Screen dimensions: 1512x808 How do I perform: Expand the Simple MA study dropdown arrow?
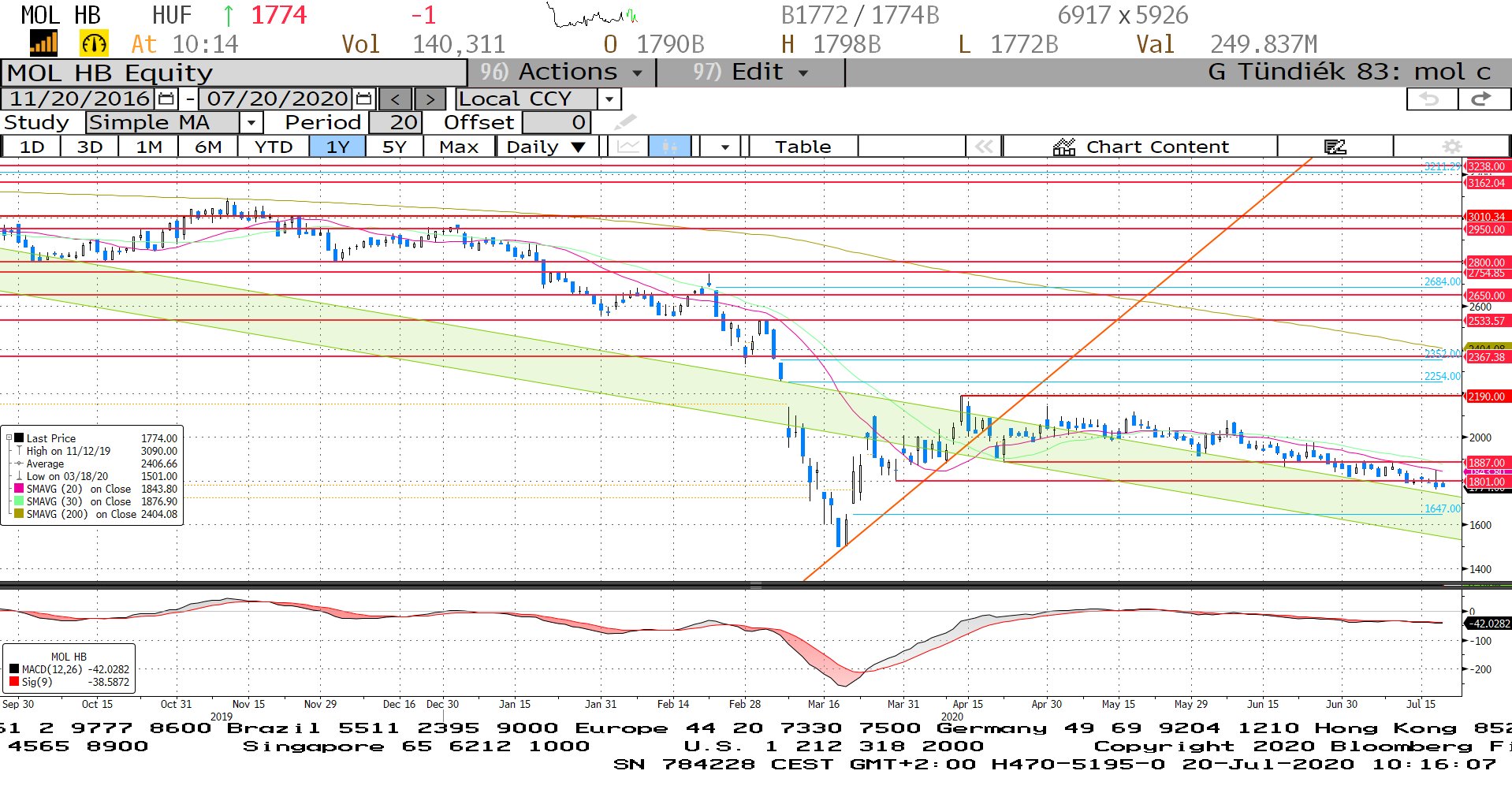pos(251,122)
